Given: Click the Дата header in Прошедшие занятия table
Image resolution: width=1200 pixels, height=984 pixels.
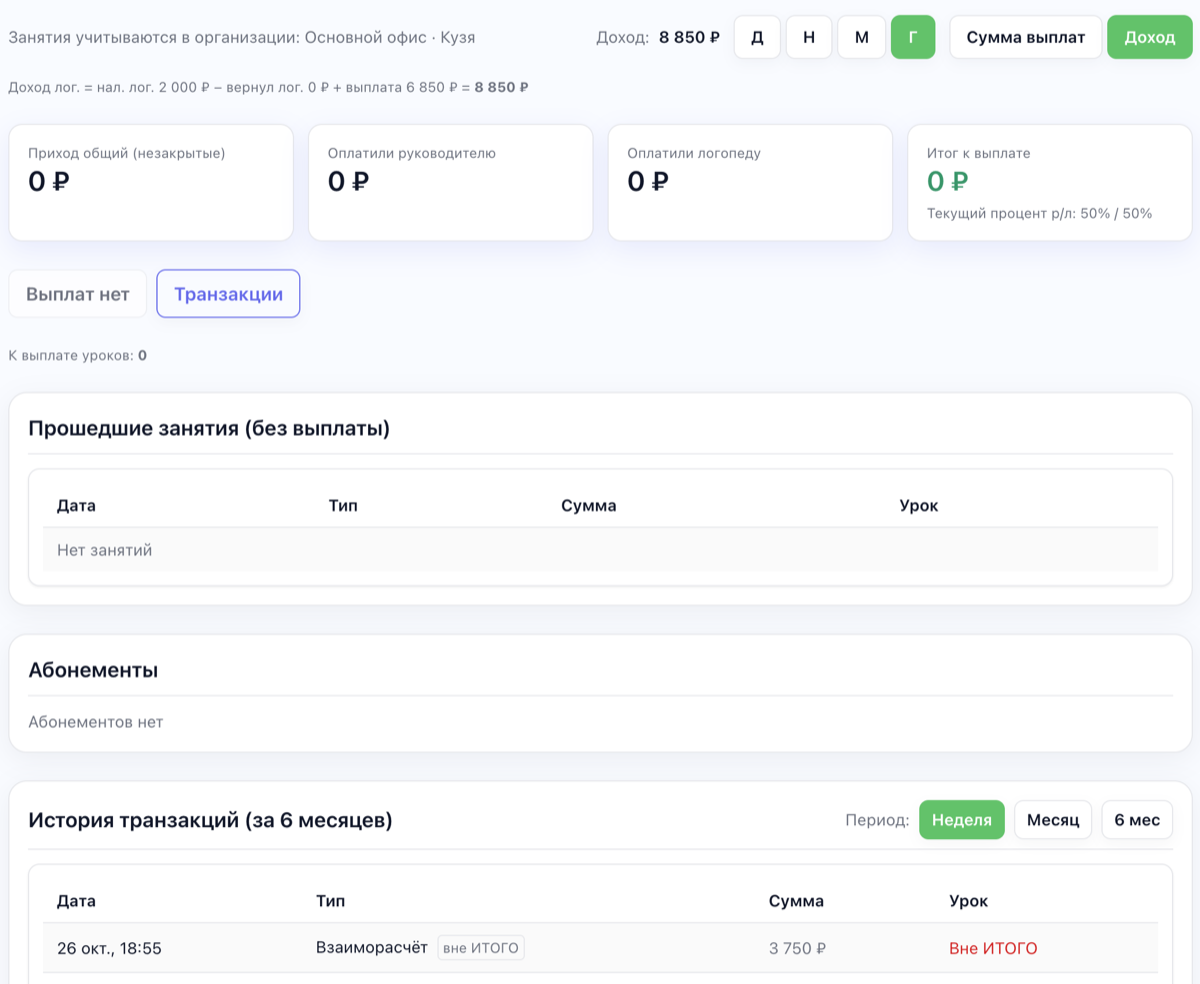Looking at the screenshot, I should [76, 505].
